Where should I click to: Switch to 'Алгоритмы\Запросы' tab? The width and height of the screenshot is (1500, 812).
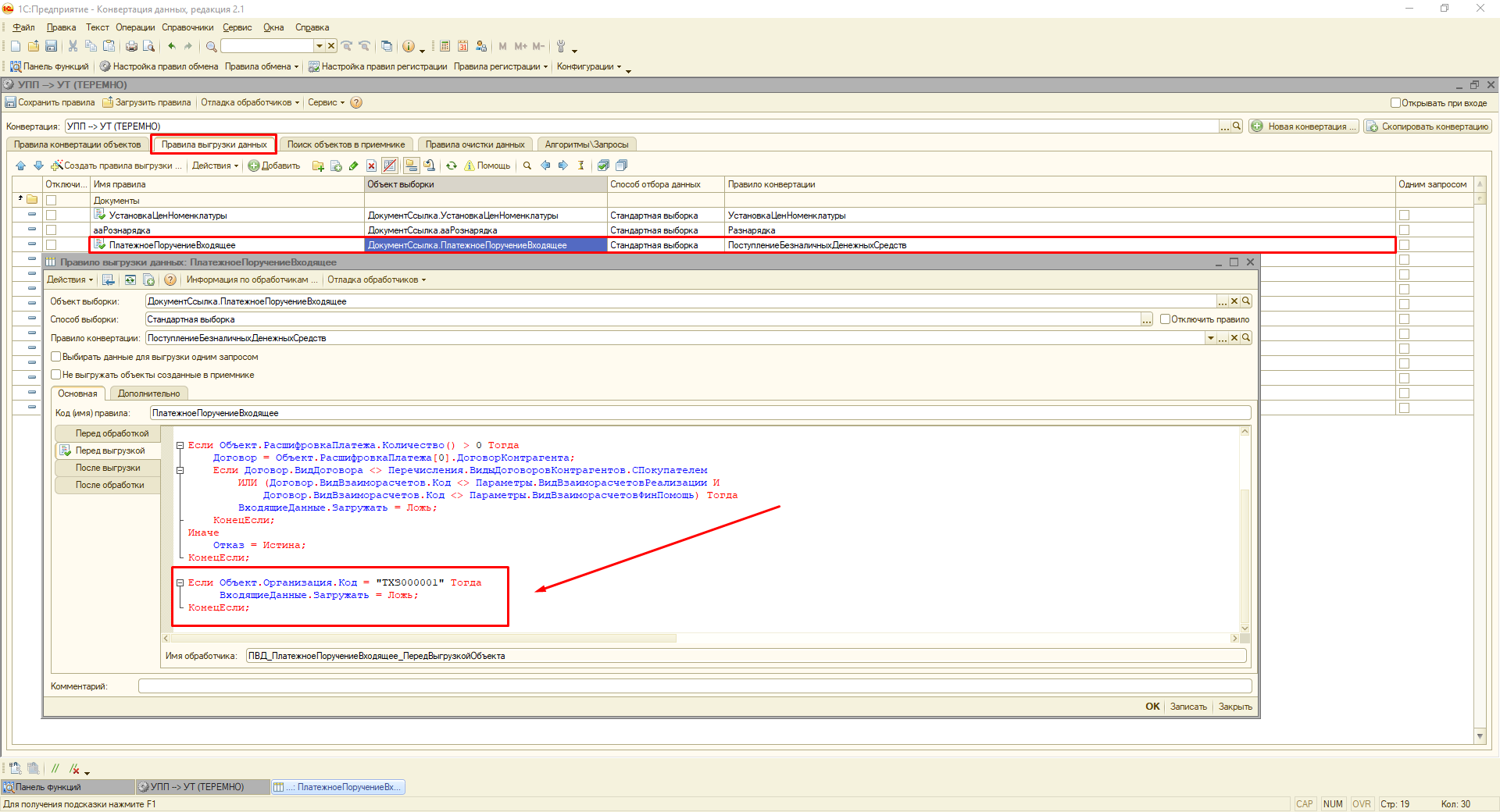587,144
